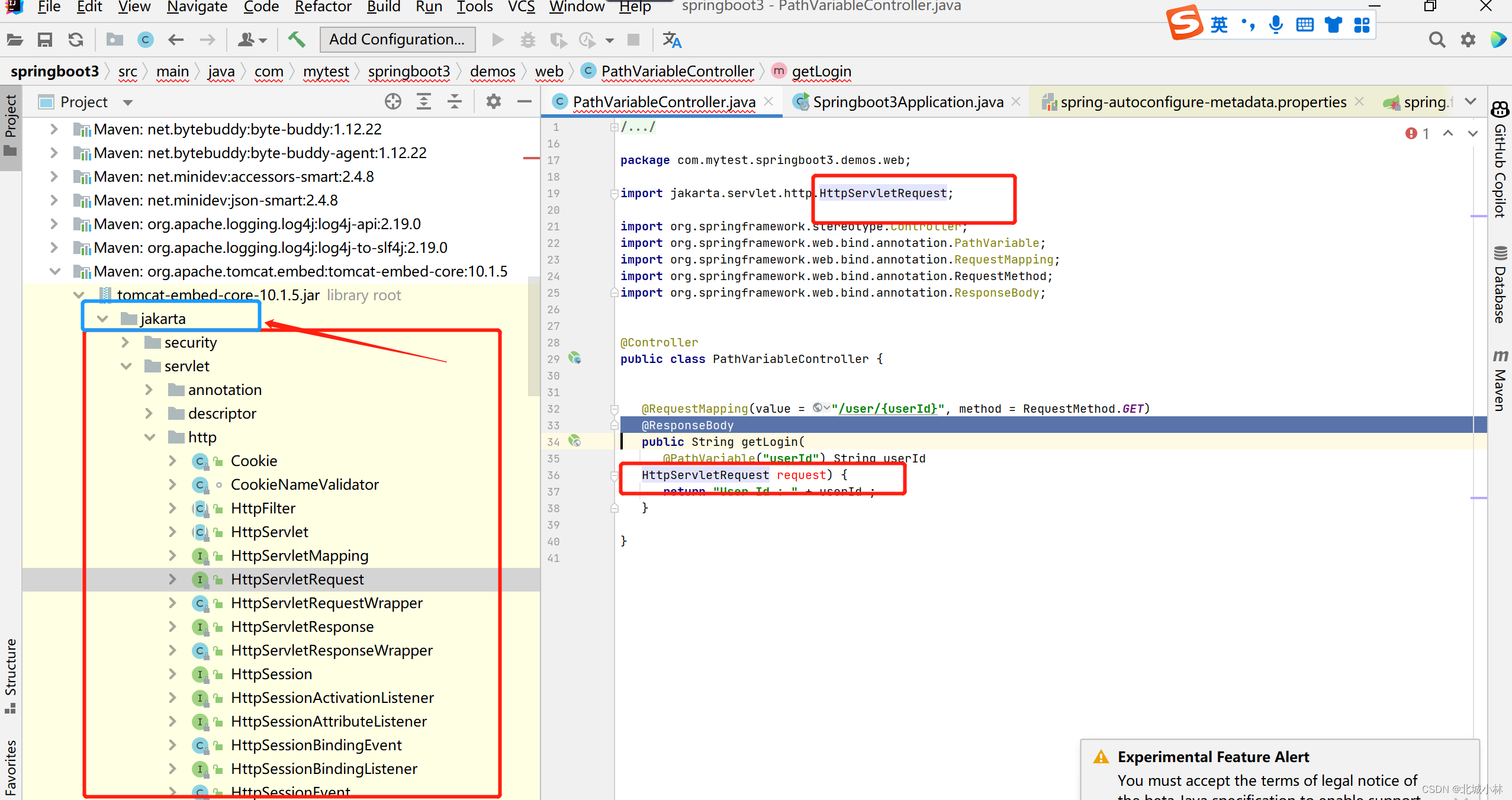
Task: Click the run gutter icon on line 29
Action: click(x=575, y=358)
